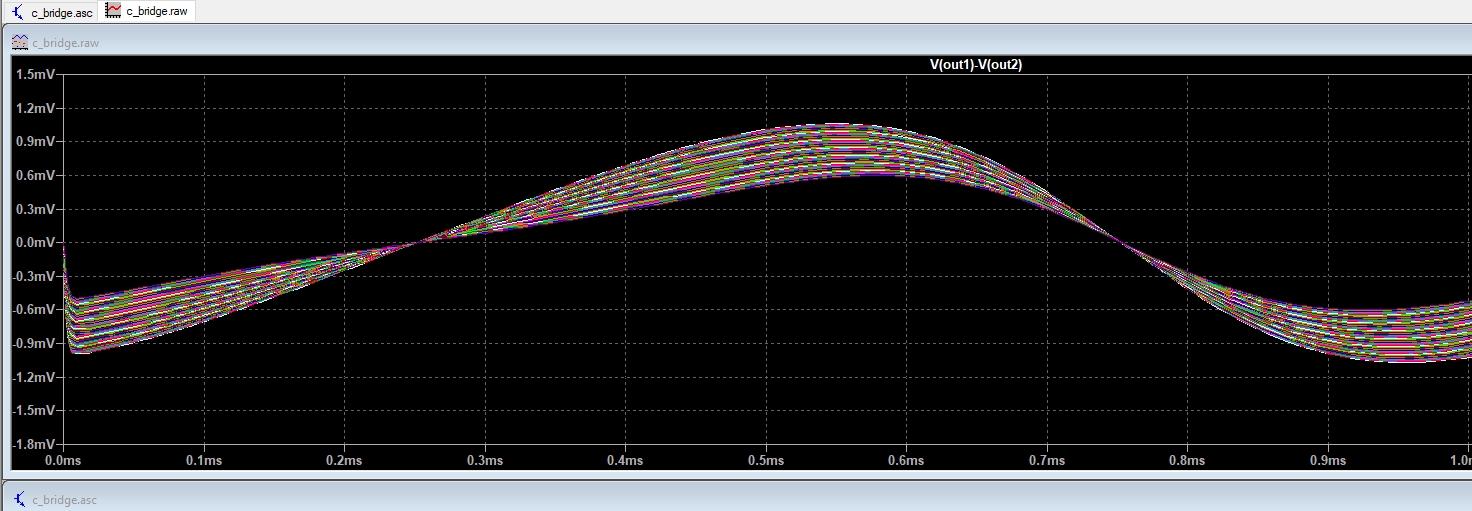
Task: Click the -0.9mV vertical axis label
Action: click(x=33, y=344)
